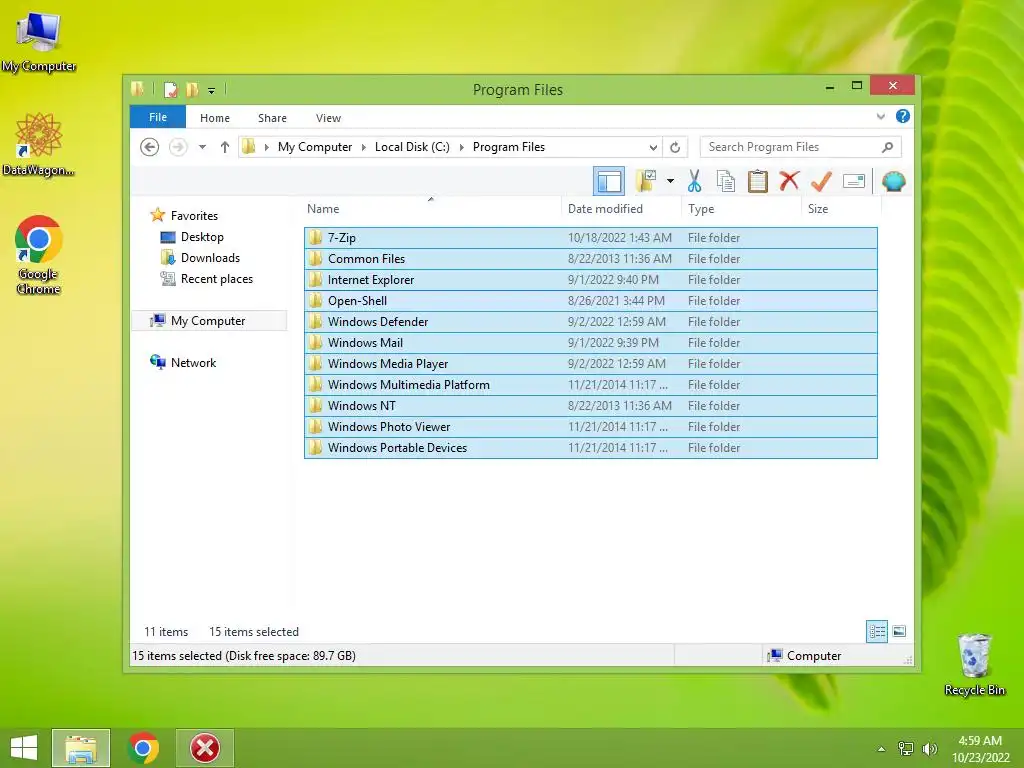Click the Rename icon in toolbar

854,181
